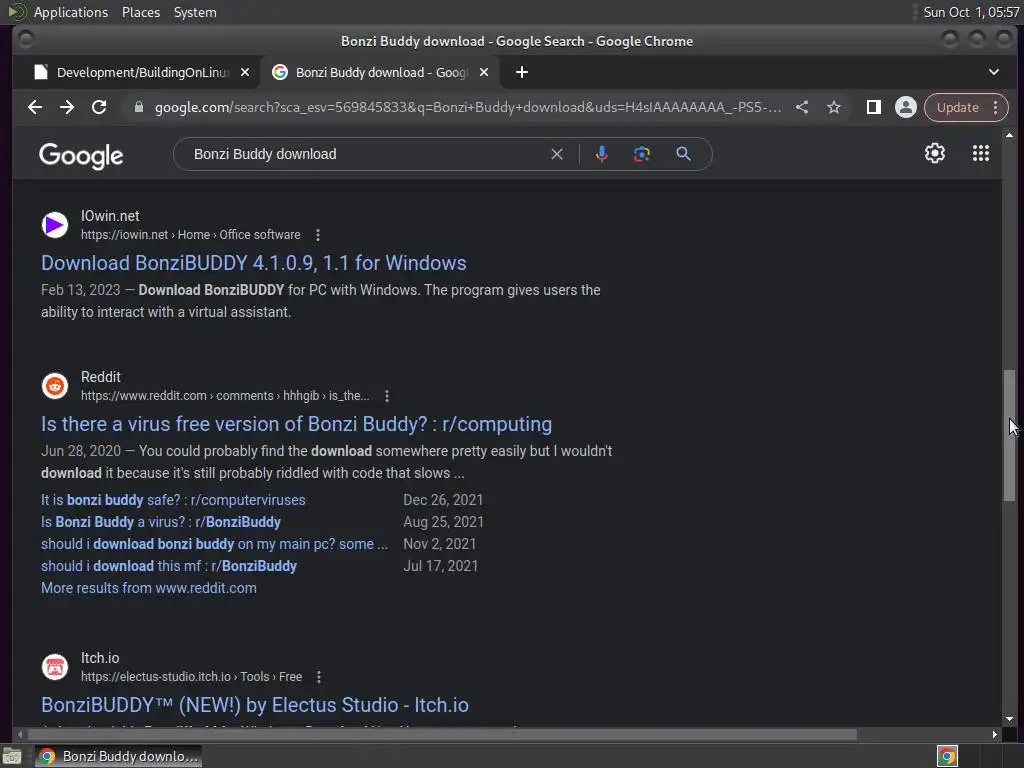Viewport: 1024px width, 768px height.
Task: Click the horizontal scrollbar thumb
Action: pos(441,735)
